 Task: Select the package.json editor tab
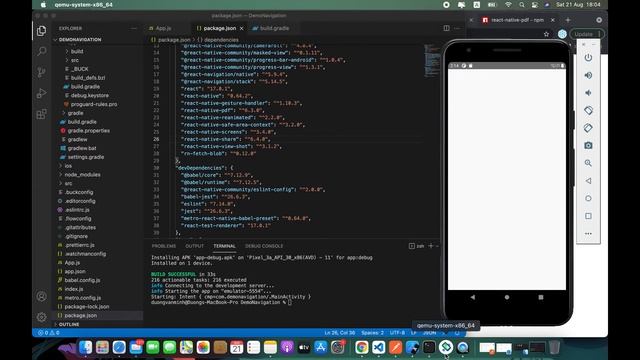(x=220, y=28)
